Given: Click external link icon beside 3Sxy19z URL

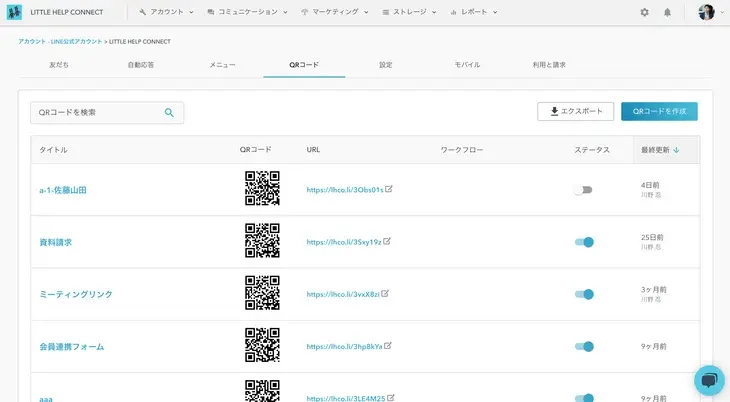Looking at the screenshot, I should (x=387, y=241).
